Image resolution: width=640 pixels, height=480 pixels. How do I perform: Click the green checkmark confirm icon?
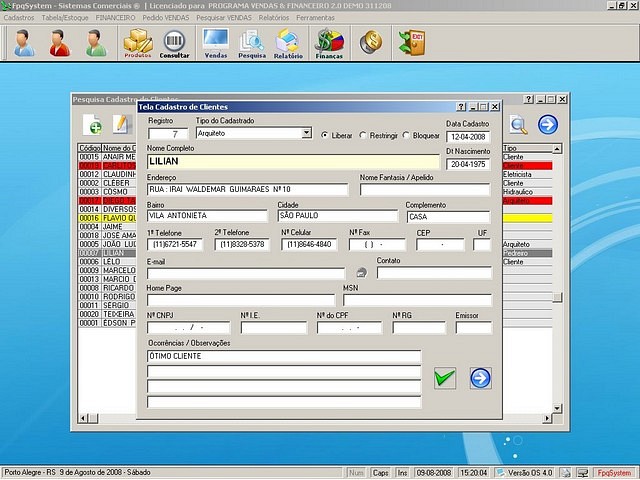(x=445, y=378)
